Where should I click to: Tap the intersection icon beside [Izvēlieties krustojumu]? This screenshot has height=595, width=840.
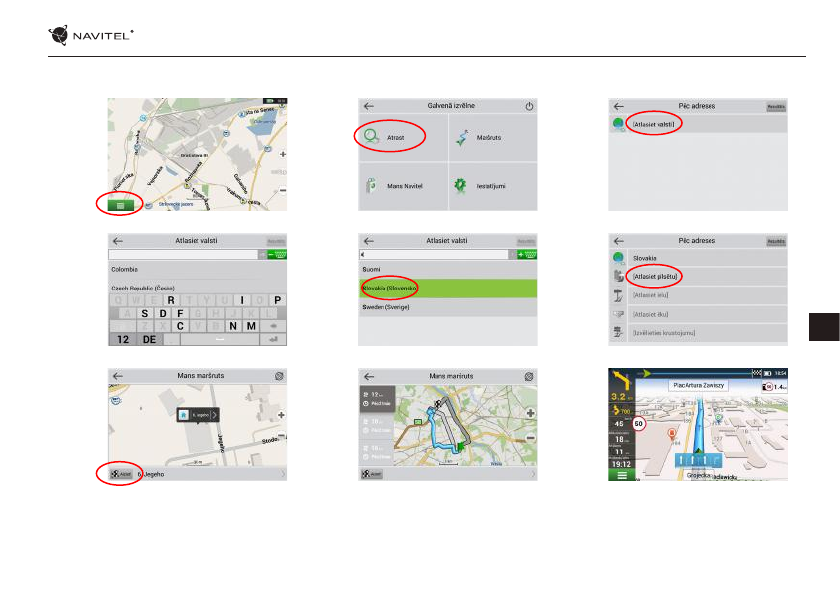618,333
